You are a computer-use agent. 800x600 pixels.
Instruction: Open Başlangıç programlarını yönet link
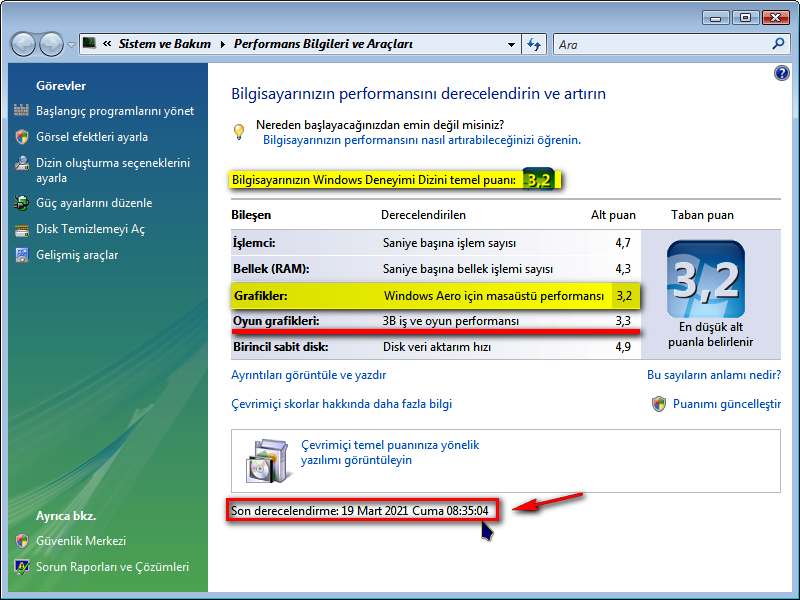point(115,111)
